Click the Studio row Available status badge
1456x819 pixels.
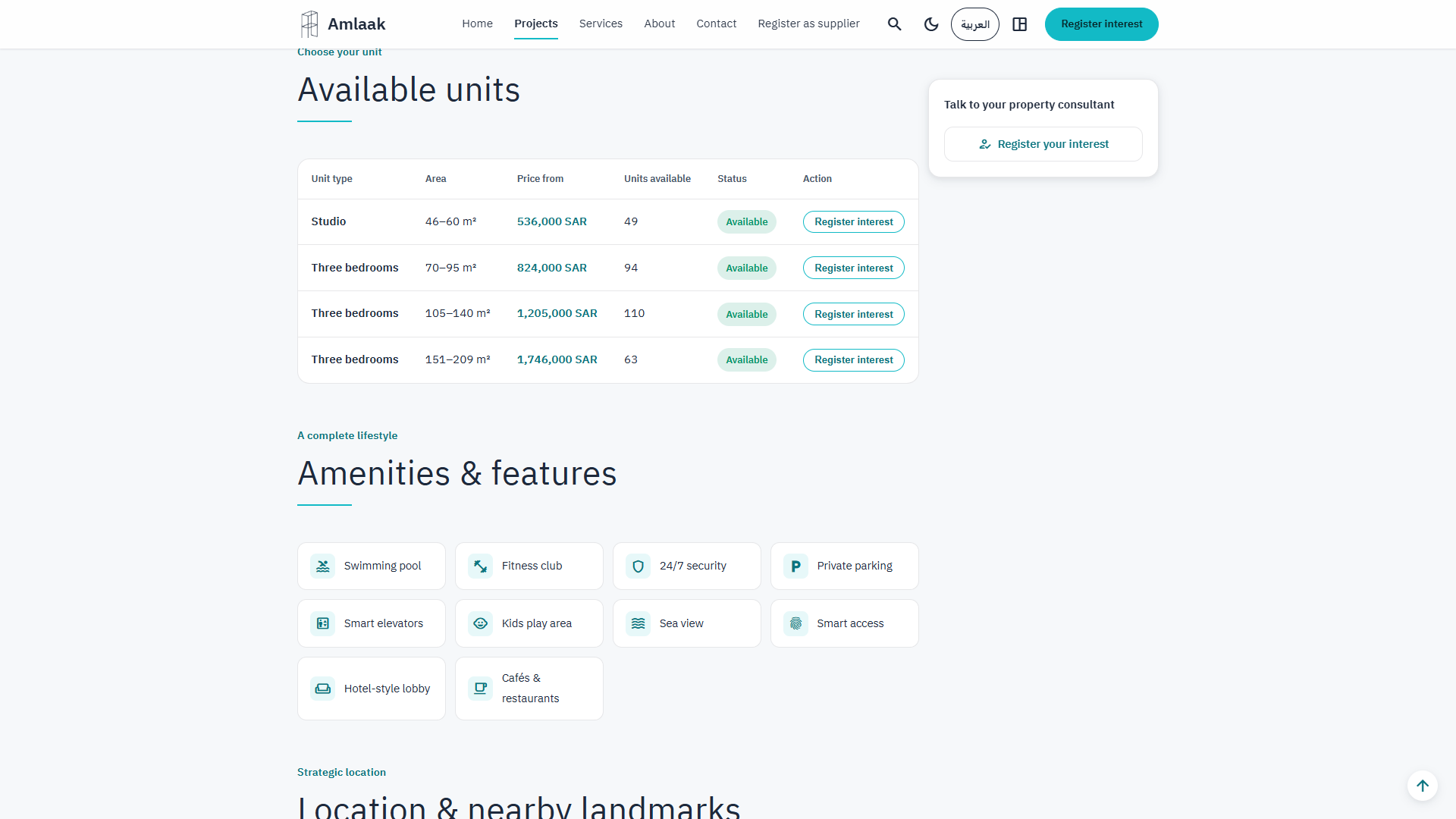click(x=747, y=221)
